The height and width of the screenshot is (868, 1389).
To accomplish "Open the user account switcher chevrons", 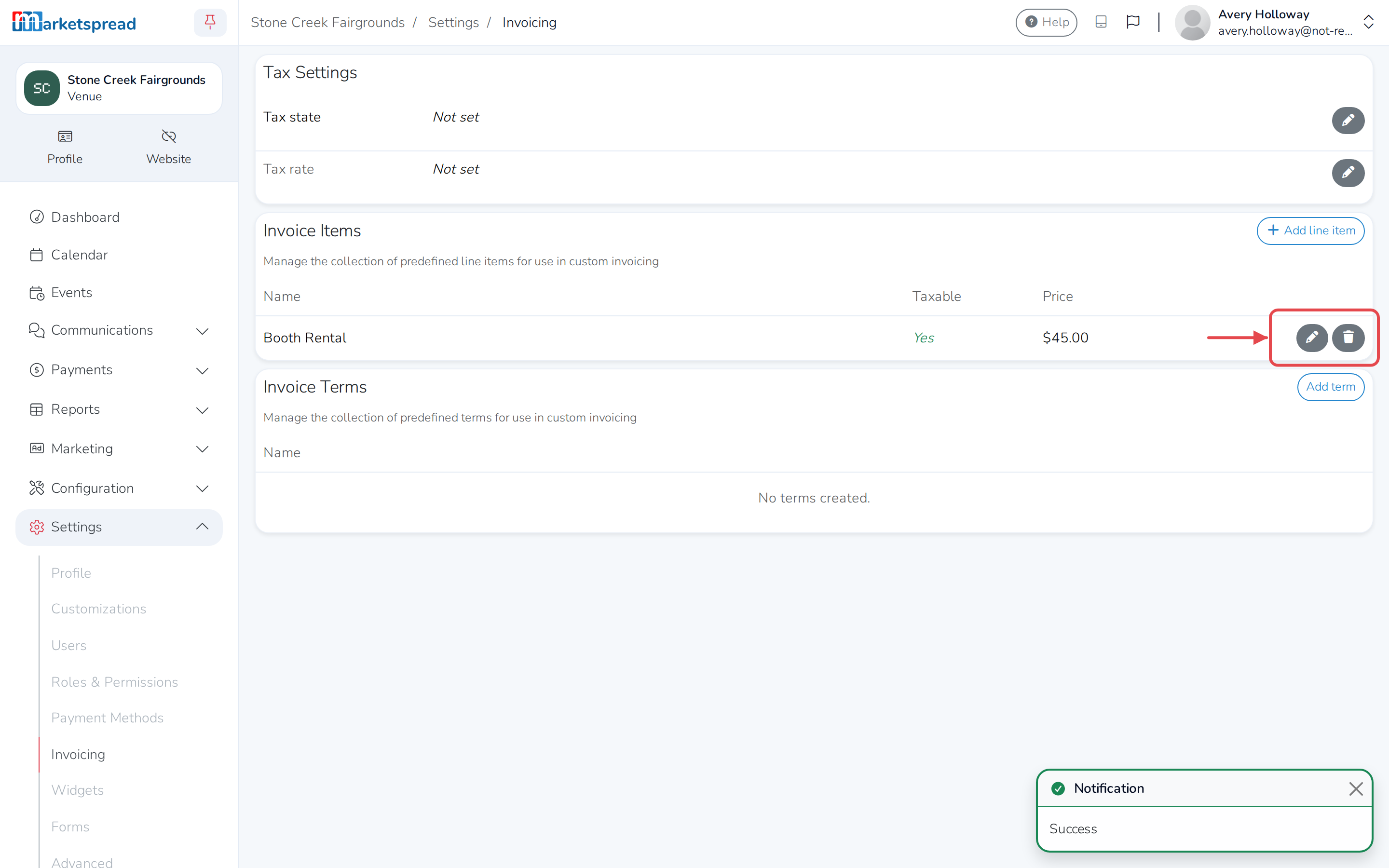I will (x=1368, y=22).
